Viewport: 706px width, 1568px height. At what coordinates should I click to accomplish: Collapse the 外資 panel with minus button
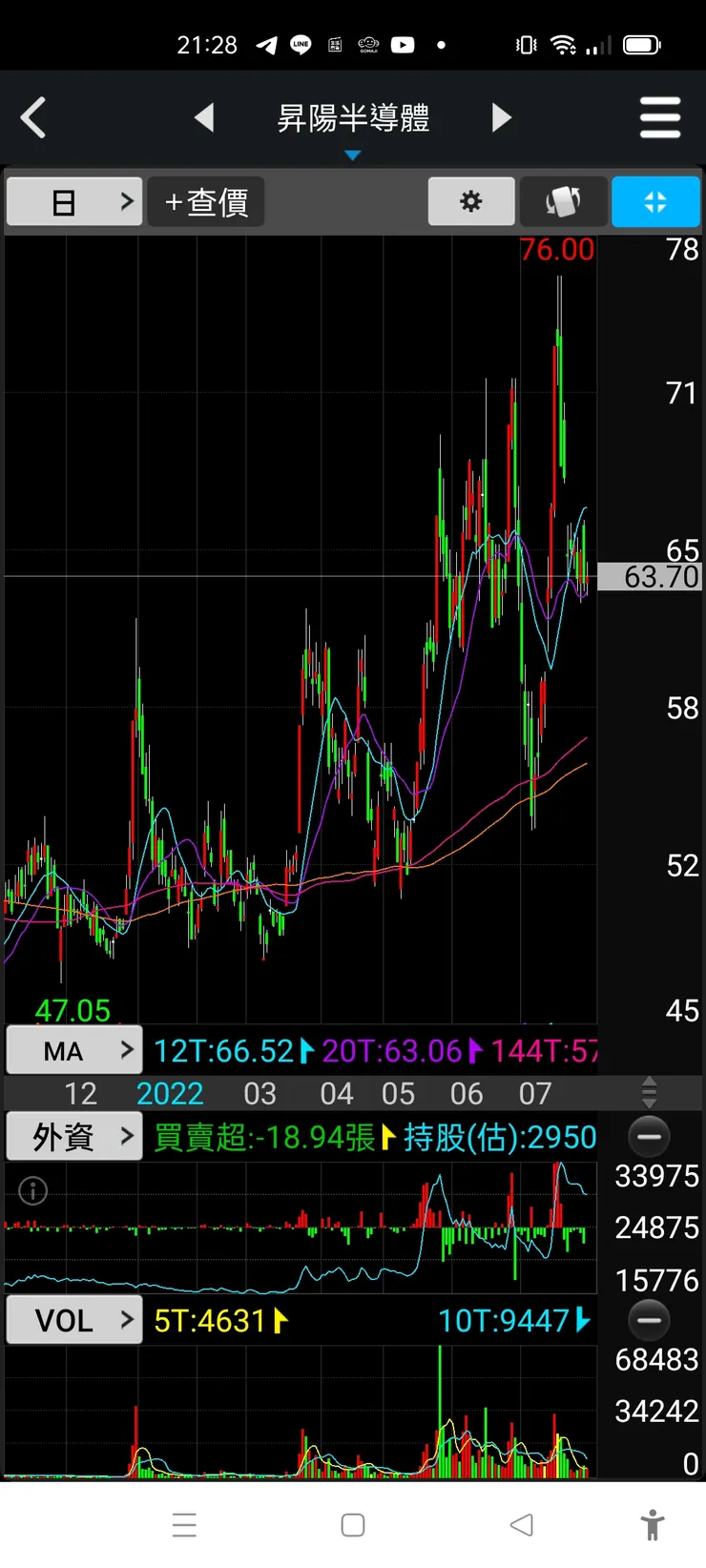650,1137
